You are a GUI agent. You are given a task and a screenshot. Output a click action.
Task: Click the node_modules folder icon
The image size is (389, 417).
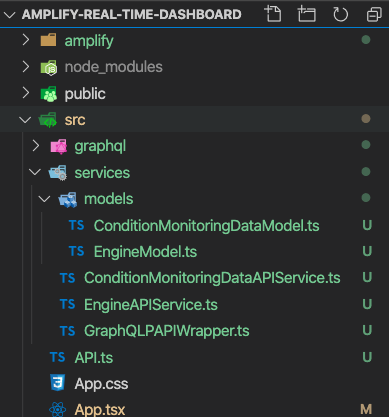tap(49, 67)
